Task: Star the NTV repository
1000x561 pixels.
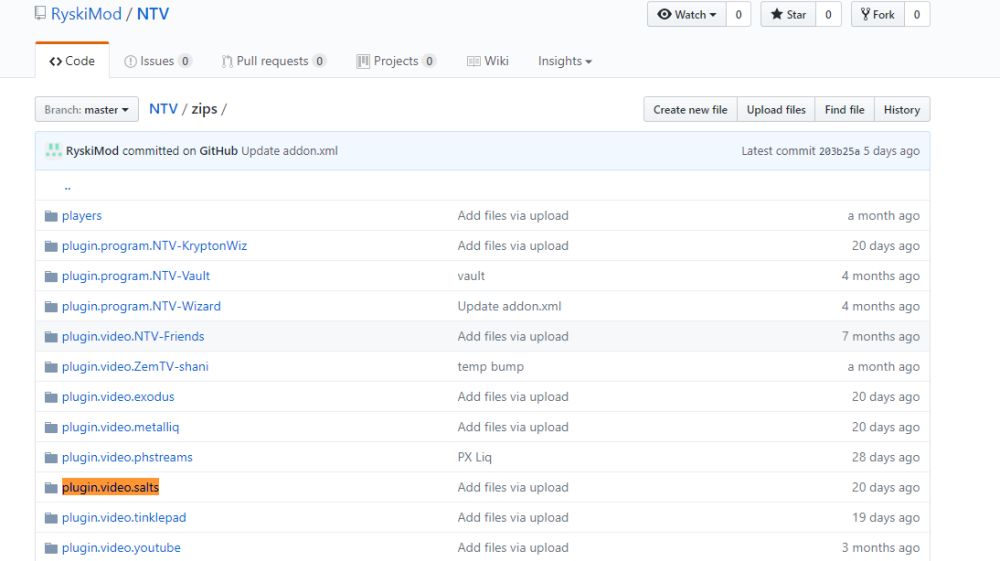Action: (x=788, y=15)
